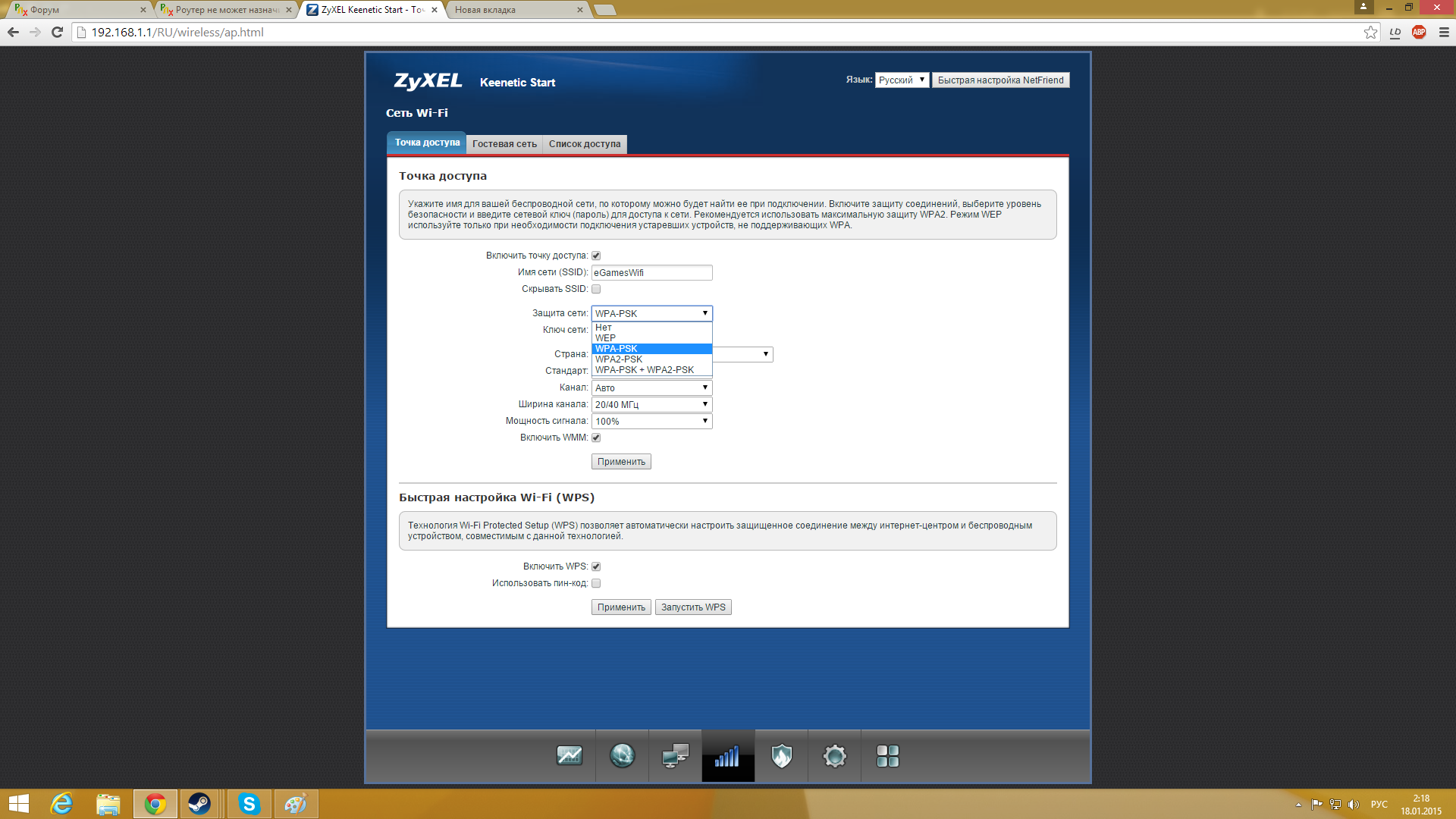
Task: Switch to 'Роутер не может назначить' browser tab
Action: pyautogui.click(x=225, y=10)
